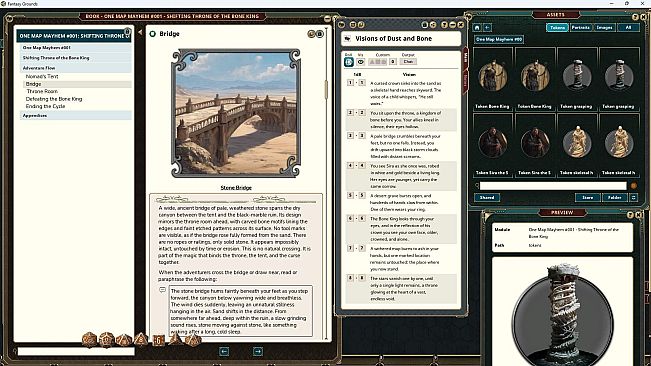Click the third round icon in Visions header

coord(361,25)
